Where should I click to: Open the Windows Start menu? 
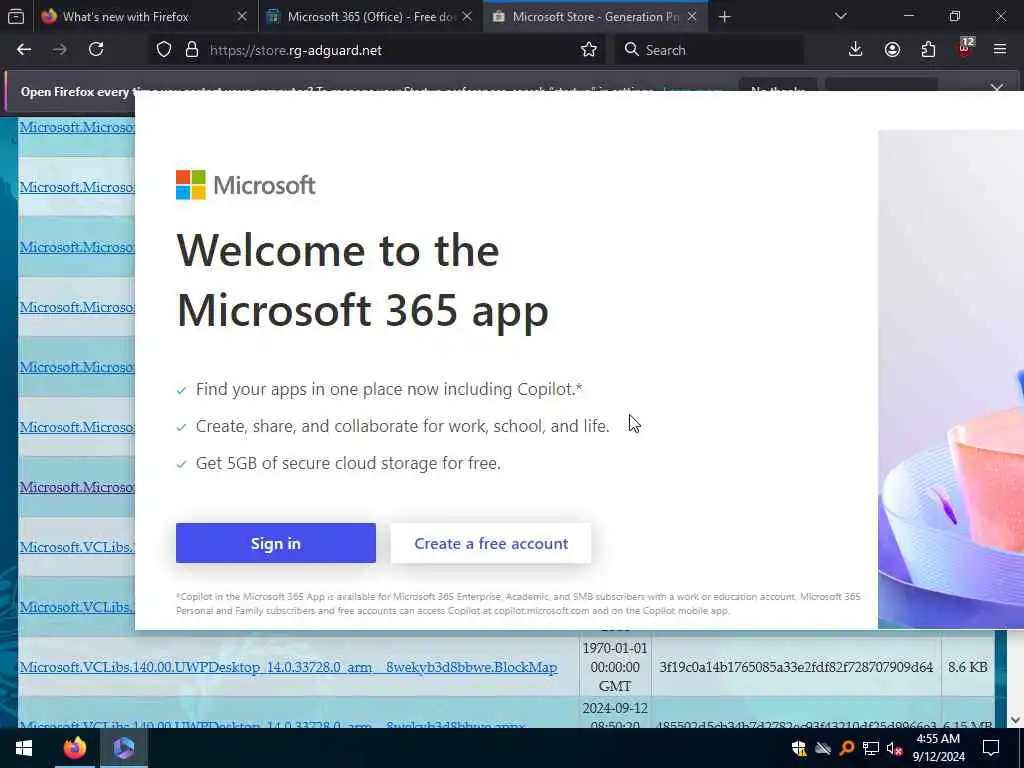coord(24,748)
